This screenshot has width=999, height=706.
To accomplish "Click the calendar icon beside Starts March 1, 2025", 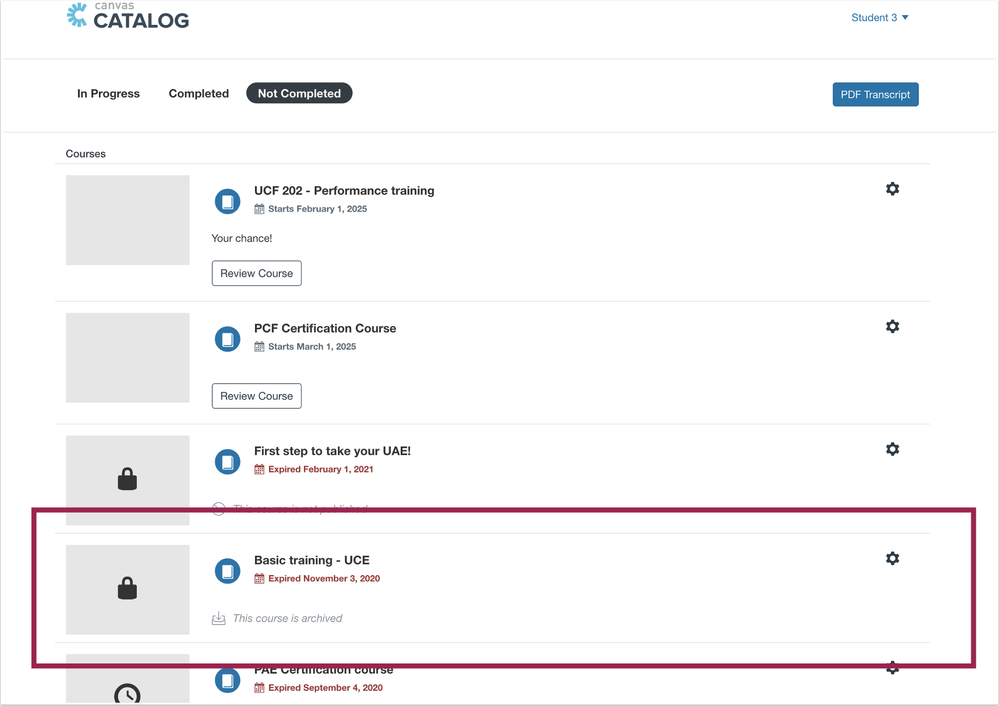I will pyautogui.click(x=258, y=348).
